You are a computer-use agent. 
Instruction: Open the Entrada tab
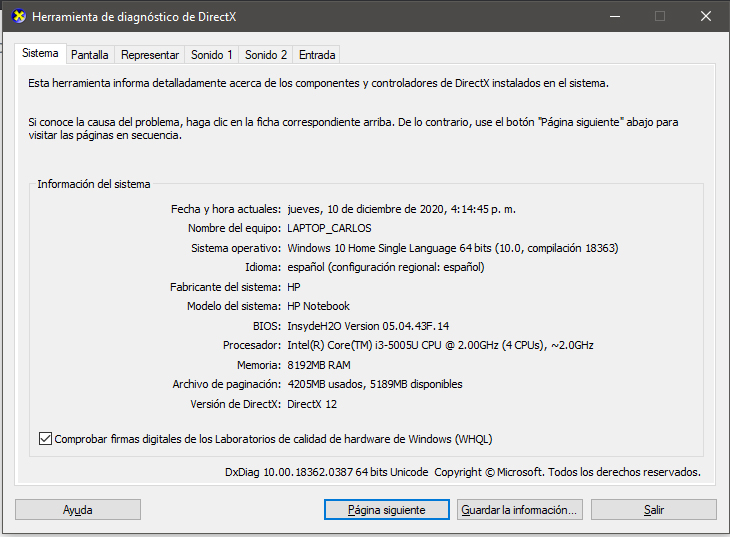pyautogui.click(x=317, y=55)
